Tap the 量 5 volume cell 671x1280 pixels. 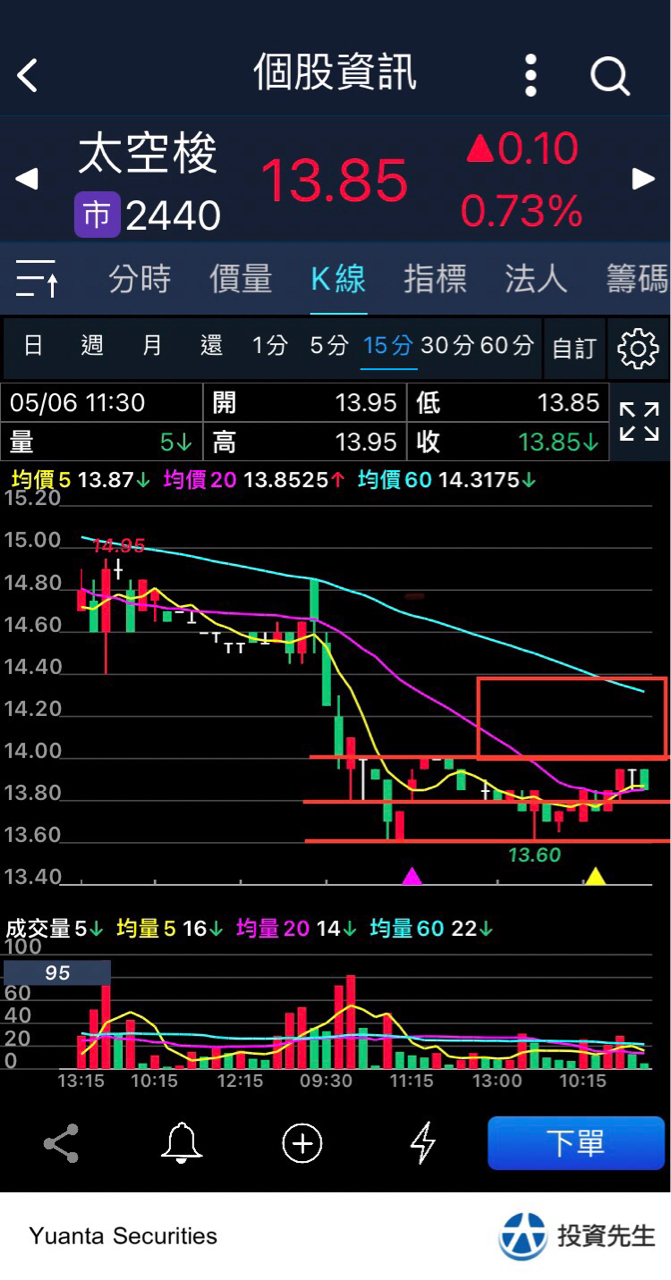point(101,441)
